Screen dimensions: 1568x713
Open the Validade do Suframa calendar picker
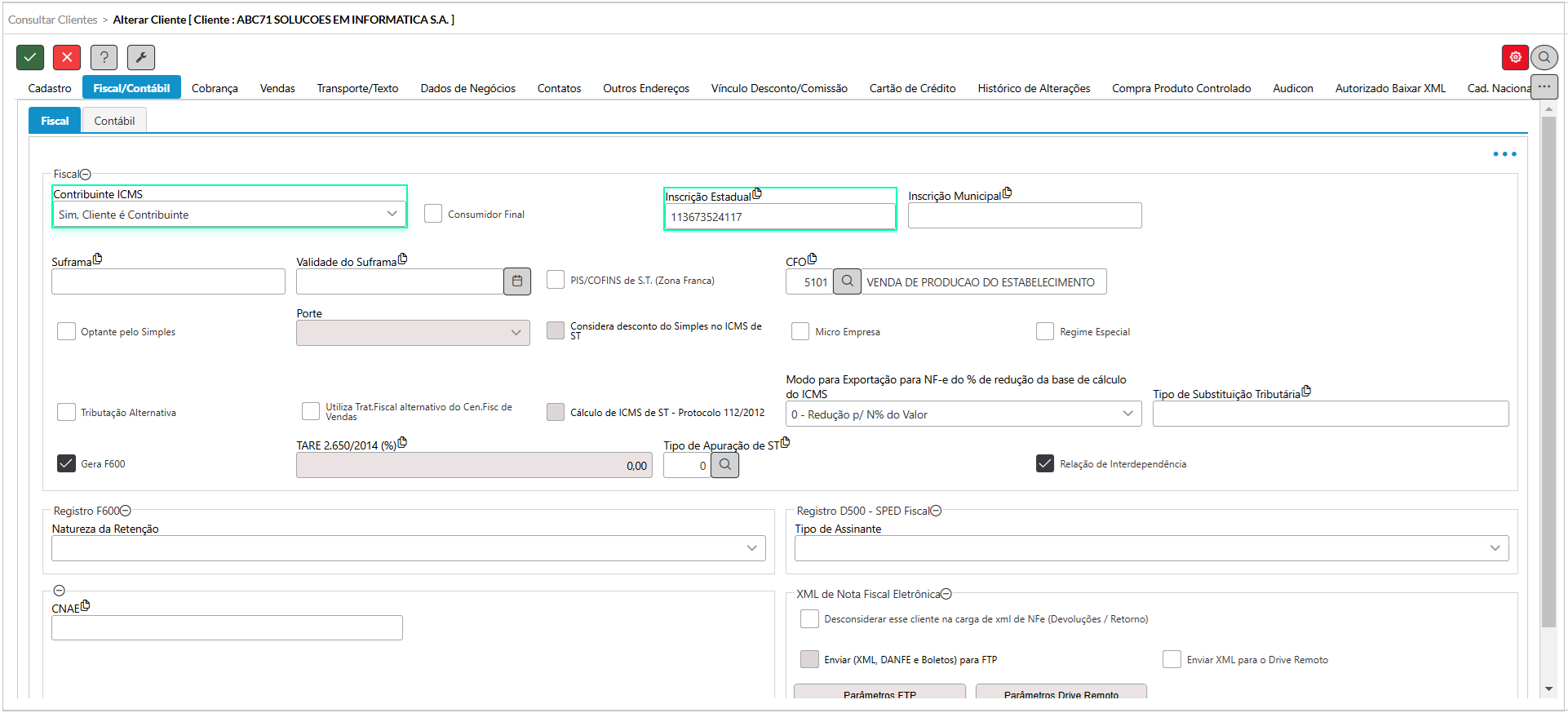click(x=517, y=281)
